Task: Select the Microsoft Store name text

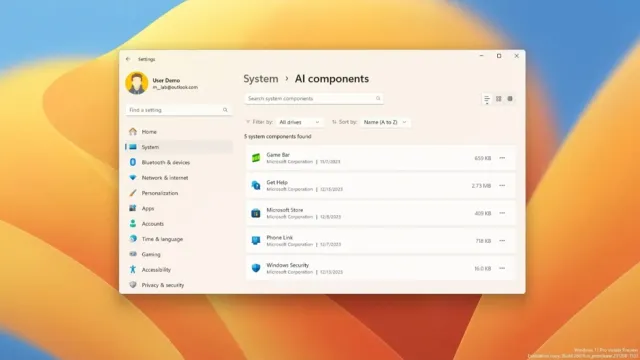Action: [x=285, y=210]
